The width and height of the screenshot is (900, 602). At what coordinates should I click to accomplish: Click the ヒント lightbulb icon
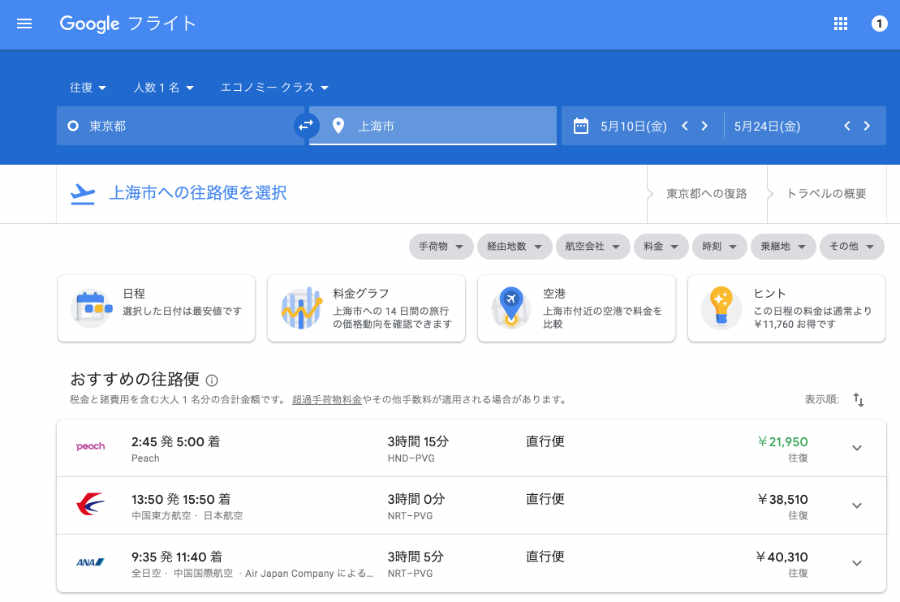coord(721,308)
